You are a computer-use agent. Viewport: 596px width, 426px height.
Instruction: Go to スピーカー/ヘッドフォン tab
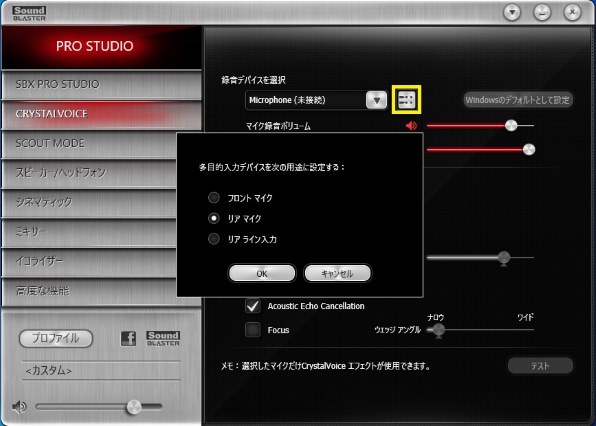click(90, 173)
